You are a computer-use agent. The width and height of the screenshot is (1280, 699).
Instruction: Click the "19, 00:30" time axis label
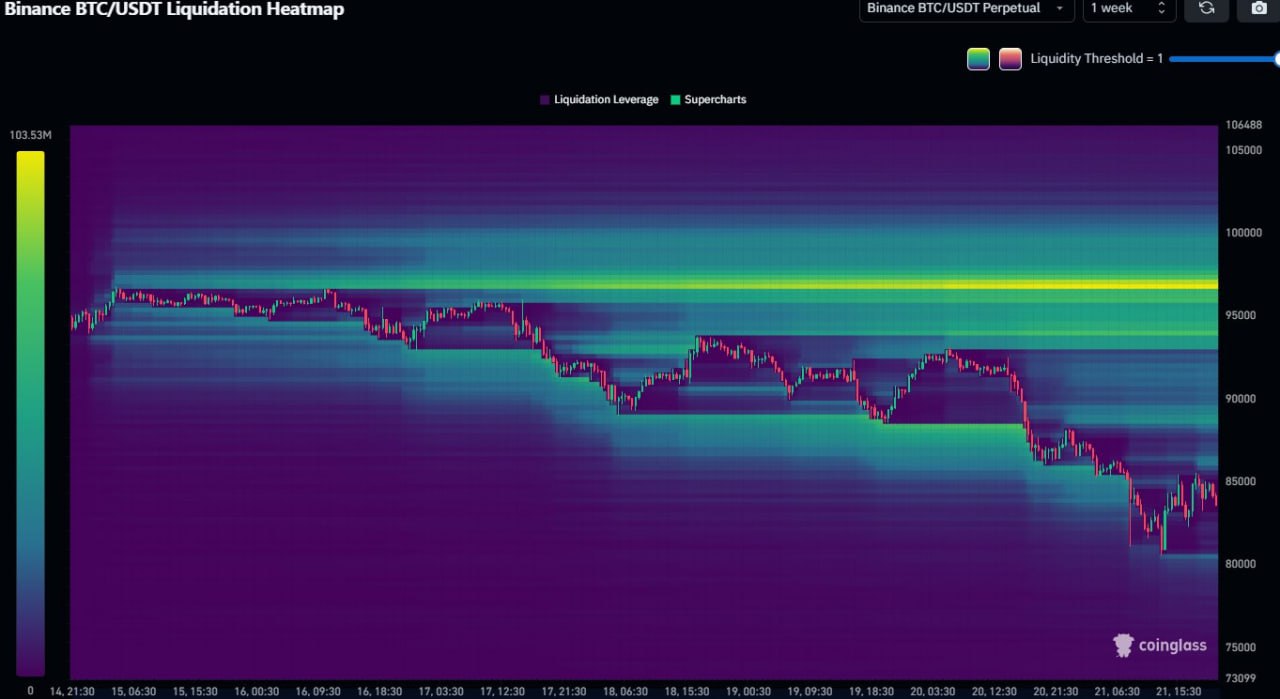coord(750,691)
